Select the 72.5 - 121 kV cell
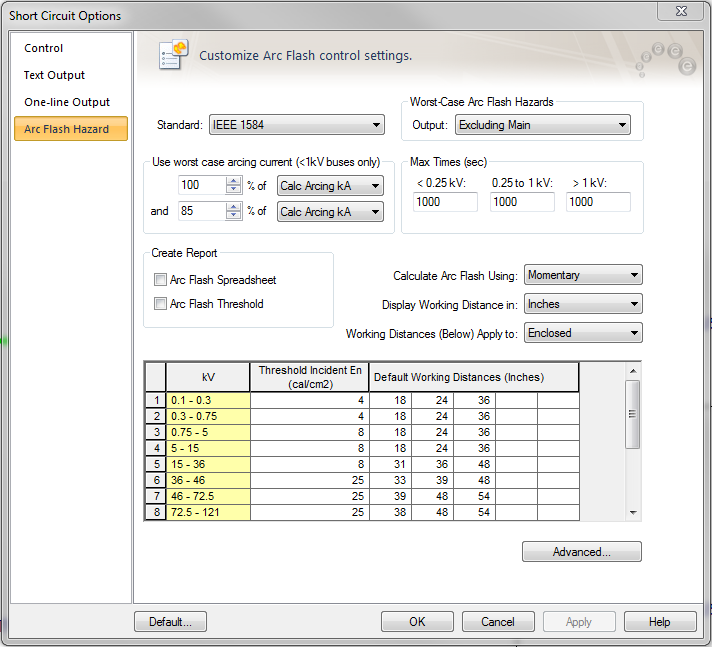 point(208,512)
